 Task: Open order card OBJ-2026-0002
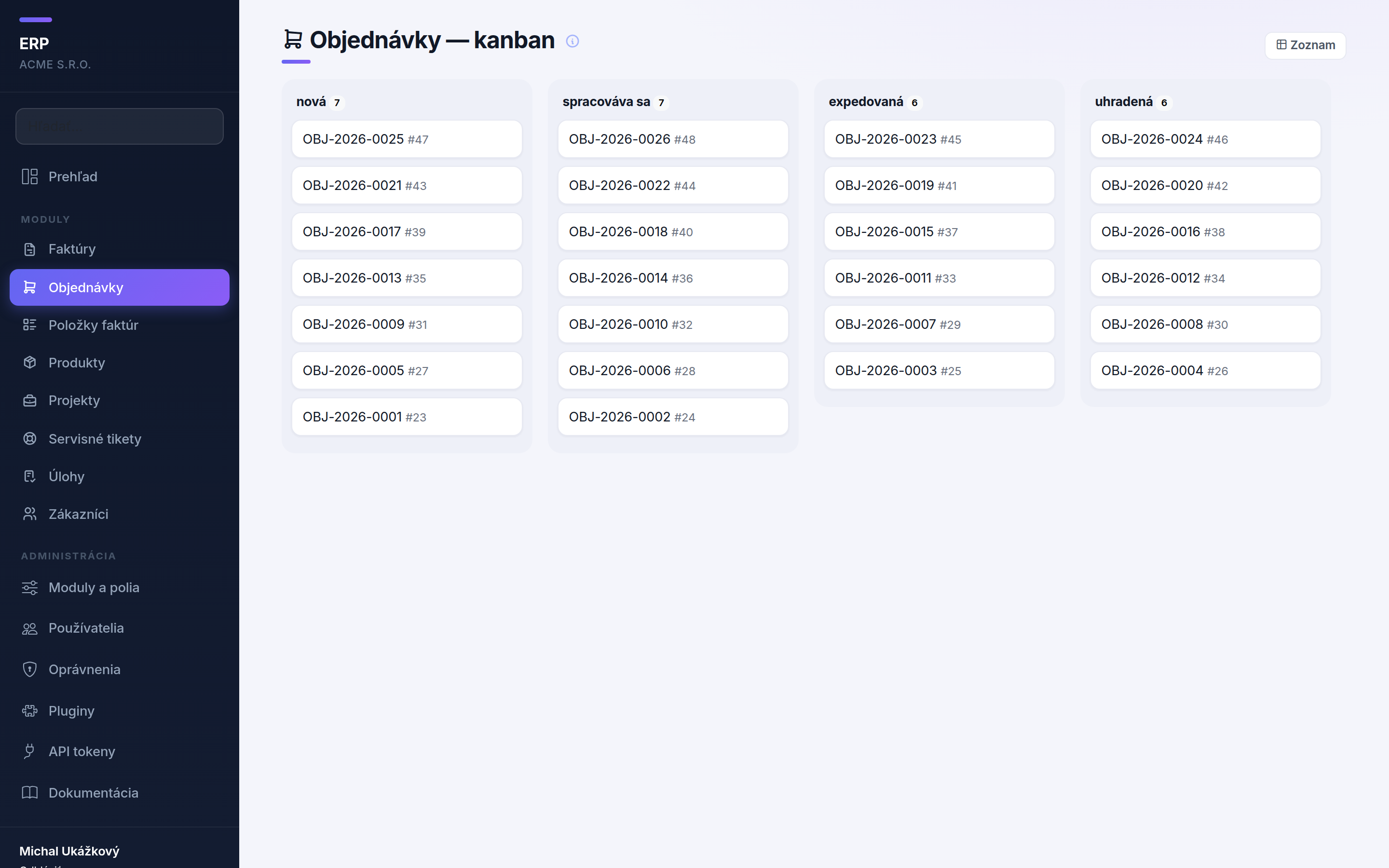[x=673, y=417]
